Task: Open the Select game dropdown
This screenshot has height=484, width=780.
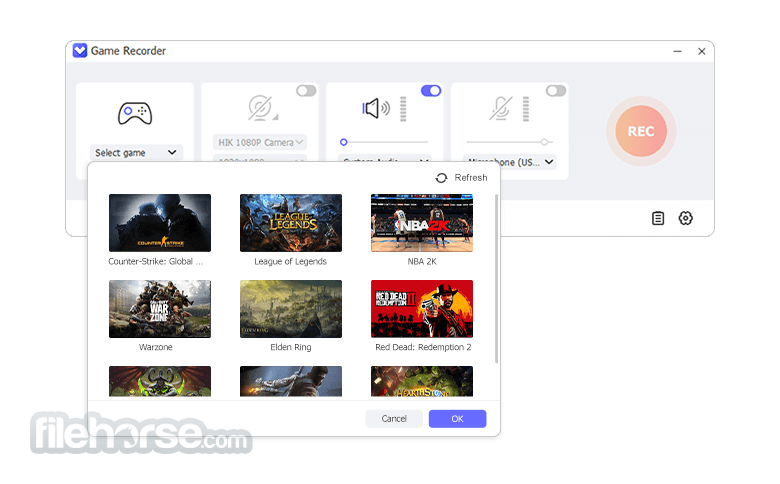Action: point(136,152)
